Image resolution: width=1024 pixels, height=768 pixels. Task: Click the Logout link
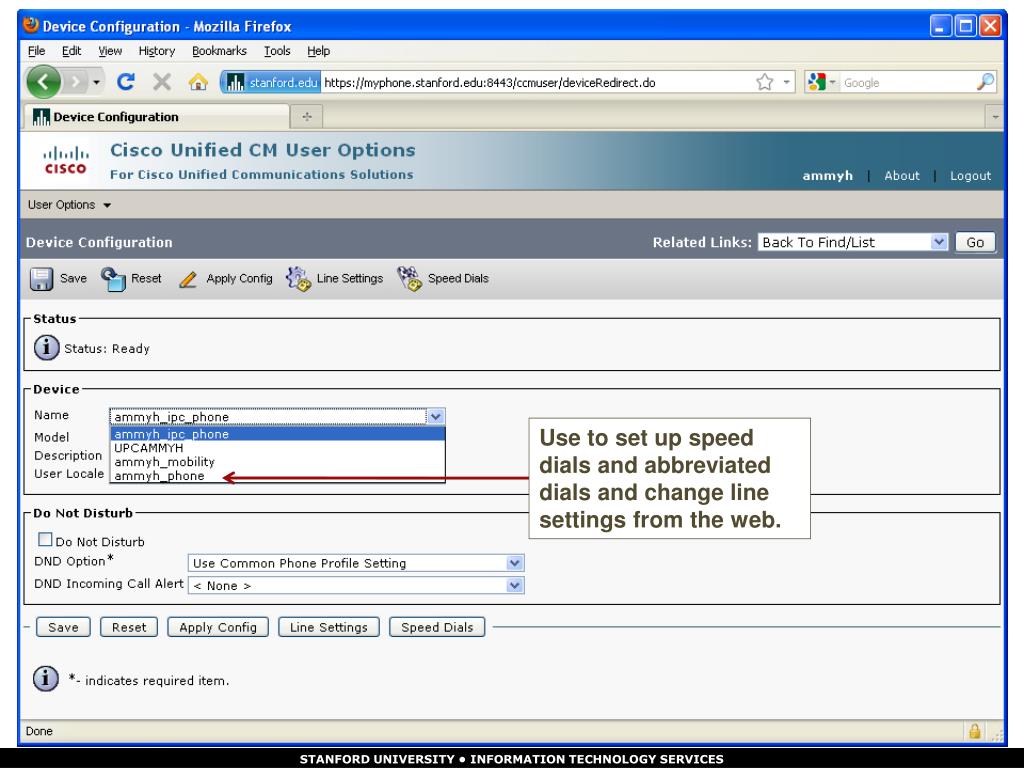tap(970, 176)
